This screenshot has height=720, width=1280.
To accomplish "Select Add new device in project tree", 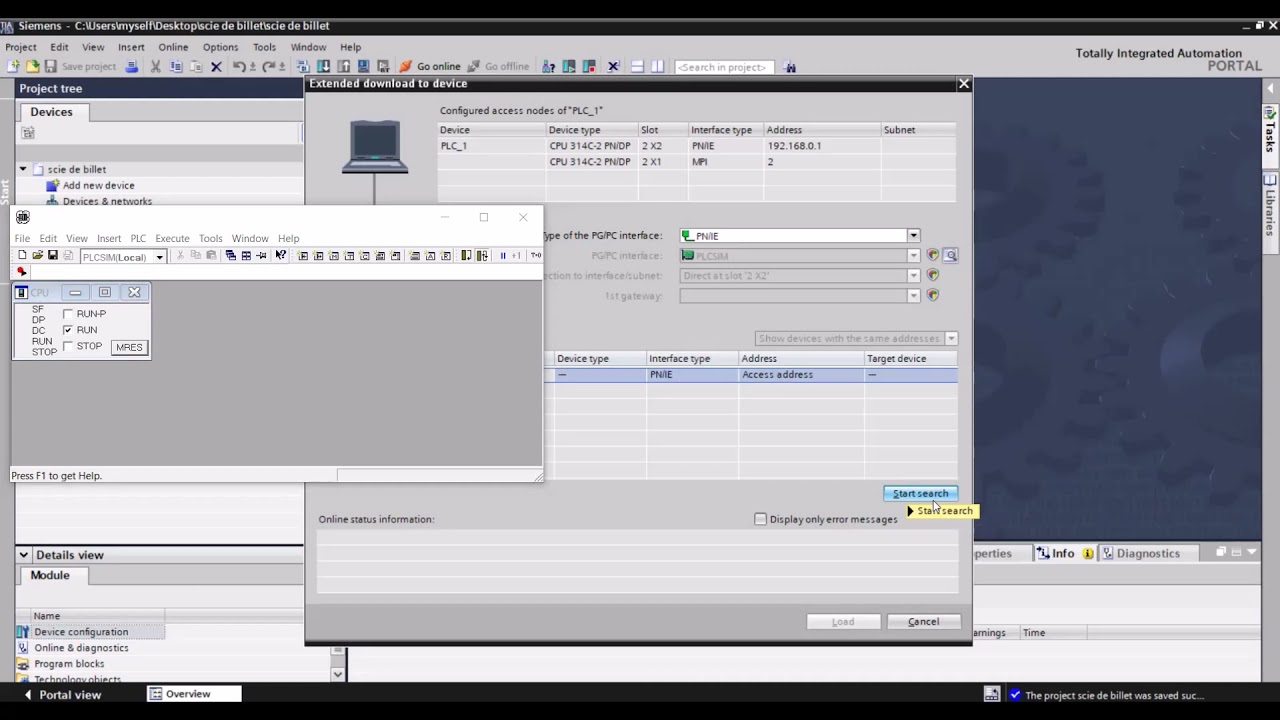I will [x=98, y=185].
